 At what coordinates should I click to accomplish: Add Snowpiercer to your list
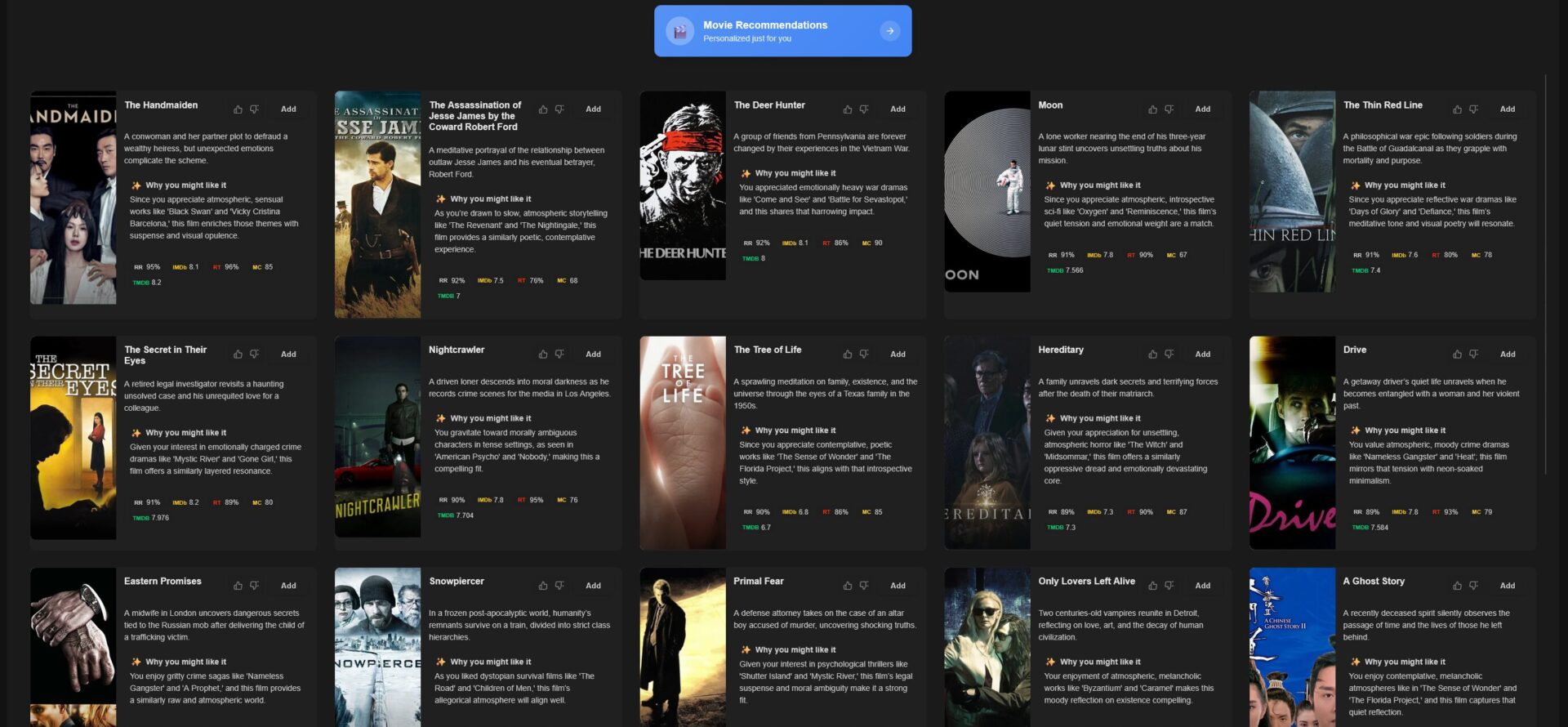coord(593,586)
